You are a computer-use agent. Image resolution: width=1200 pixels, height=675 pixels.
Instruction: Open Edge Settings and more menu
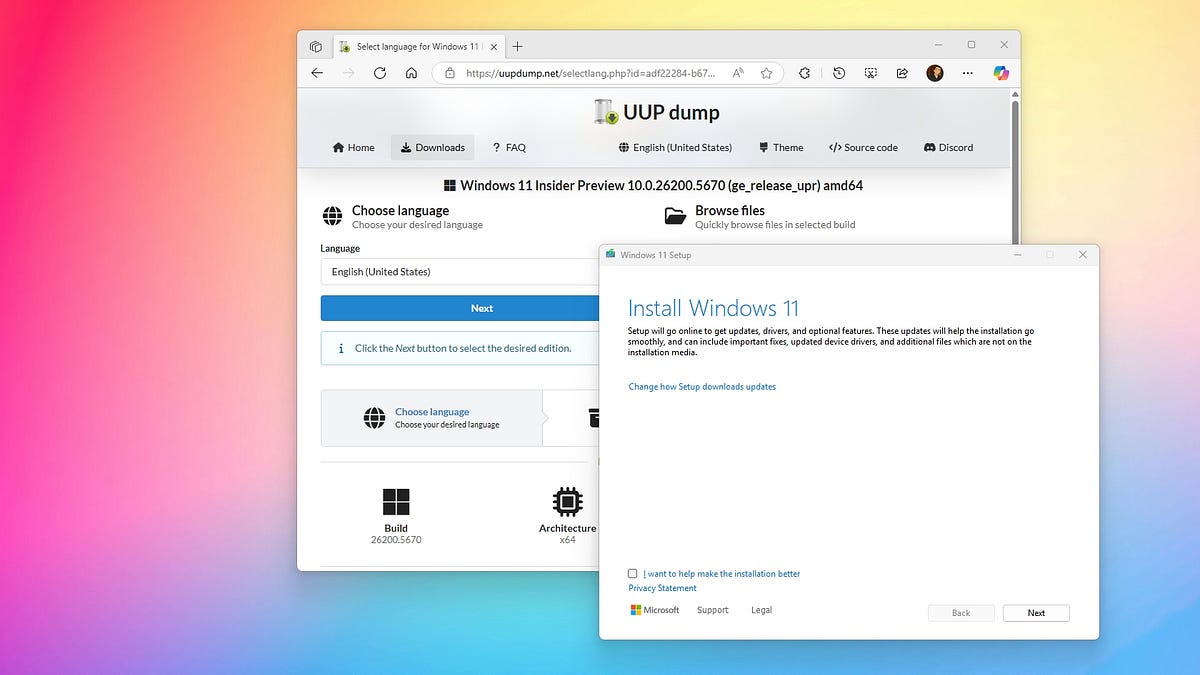(967, 73)
